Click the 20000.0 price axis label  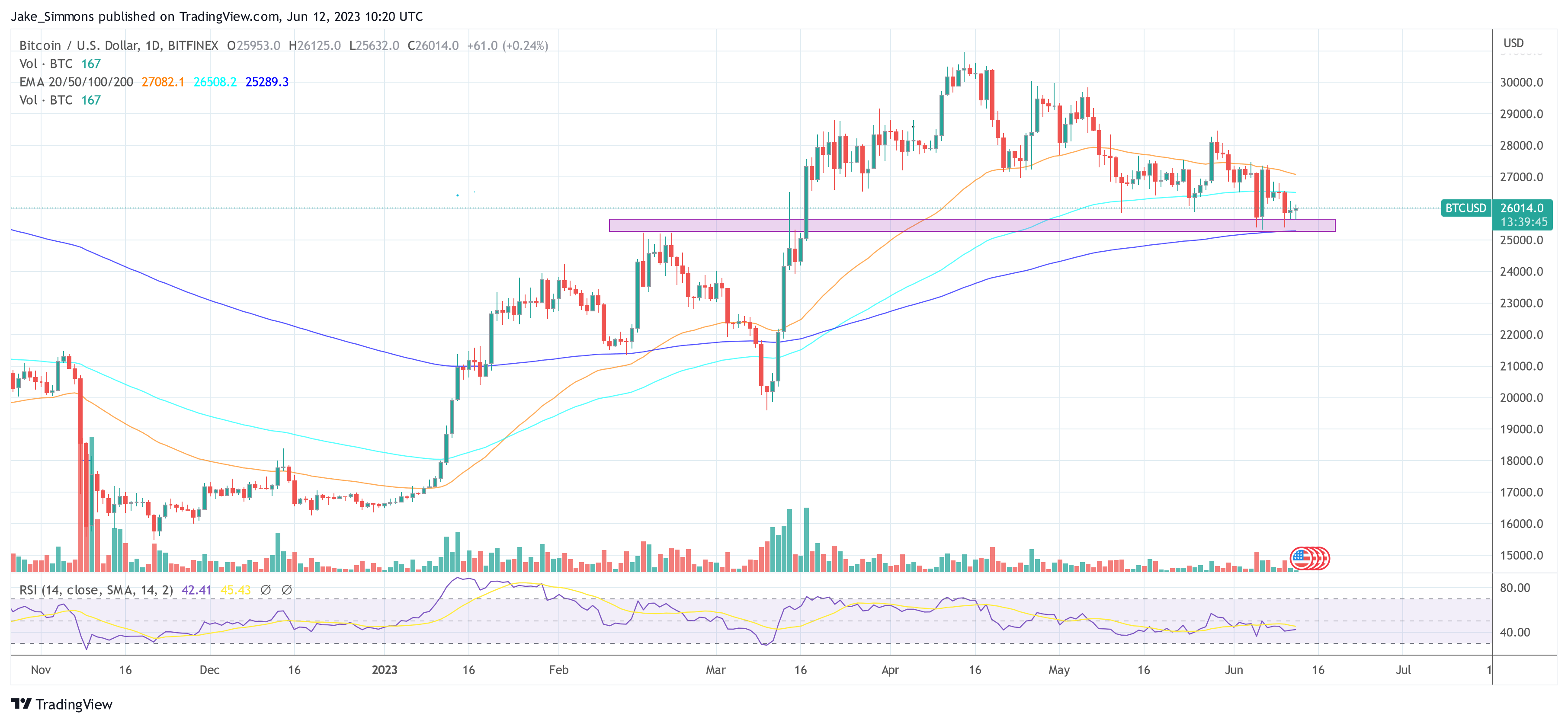click(1521, 398)
